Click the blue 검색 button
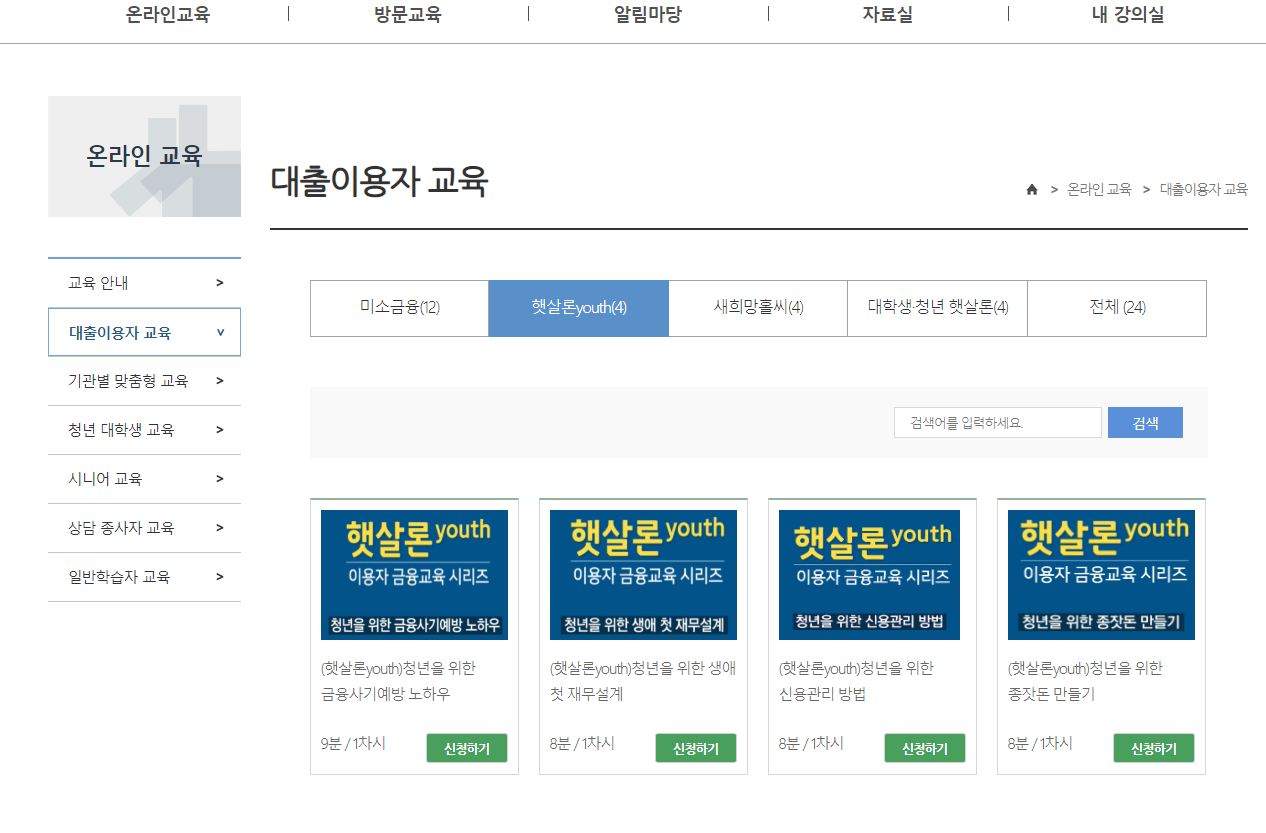This screenshot has width=1266, height=833. [1145, 423]
